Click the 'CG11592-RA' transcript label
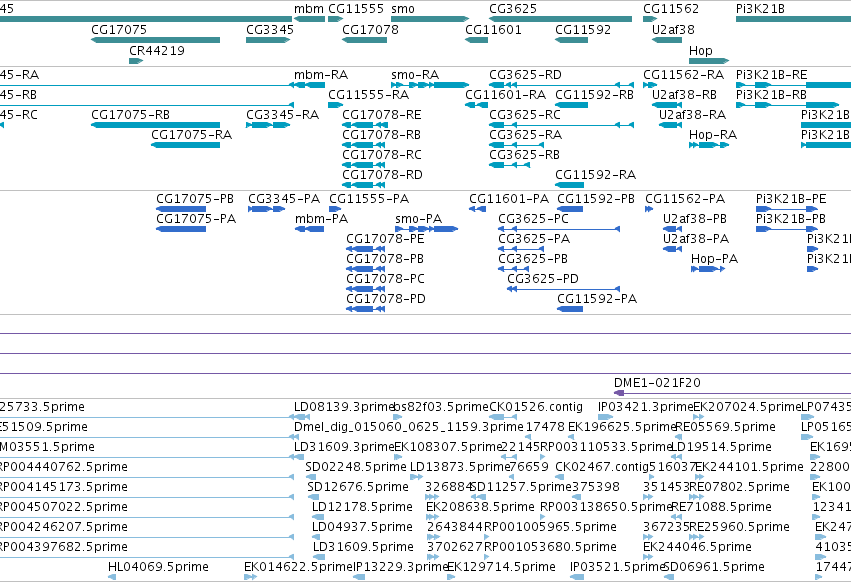The image size is (851, 582). [595, 175]
